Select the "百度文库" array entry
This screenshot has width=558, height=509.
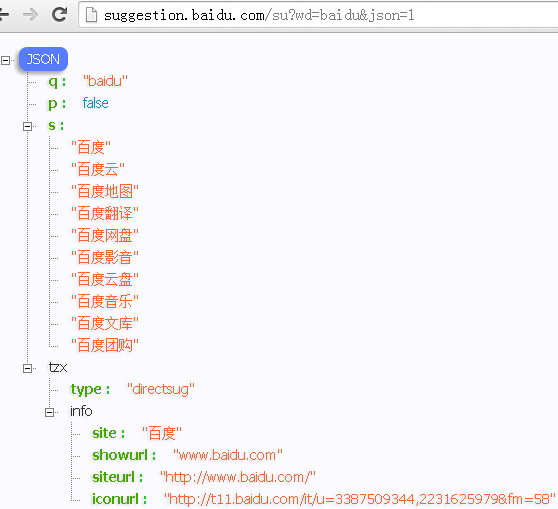pyautogui.click(x=105, y=324)
